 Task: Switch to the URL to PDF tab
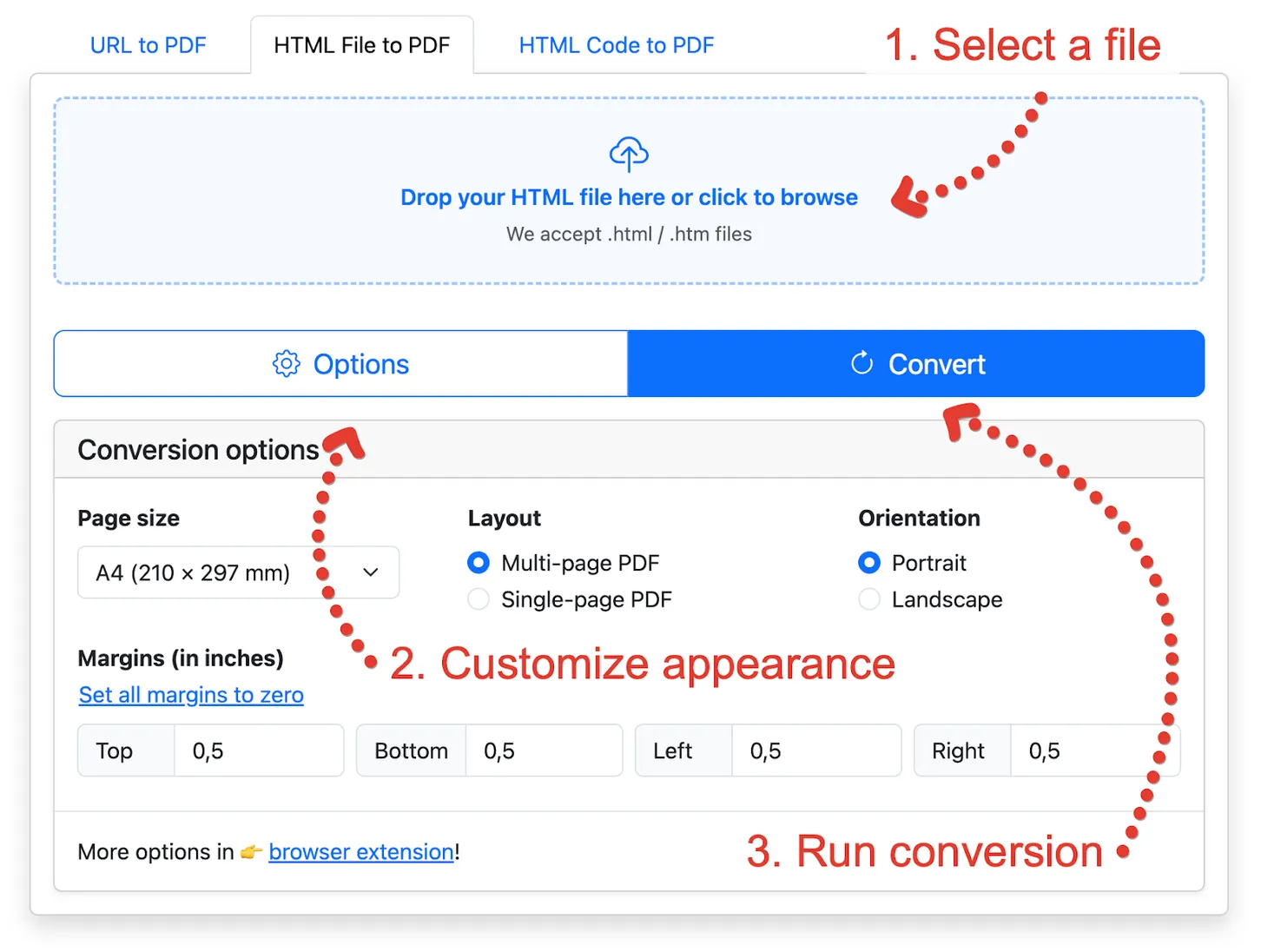click(149, 45)
